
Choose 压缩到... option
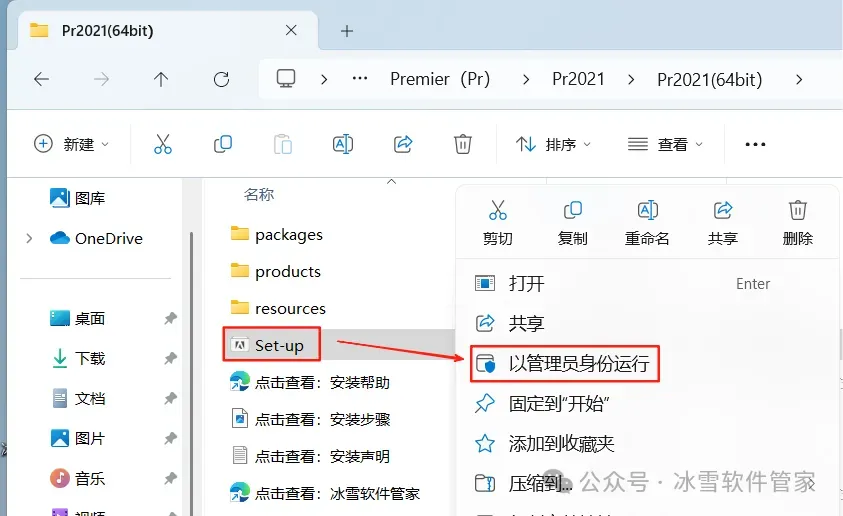(647, 483)
